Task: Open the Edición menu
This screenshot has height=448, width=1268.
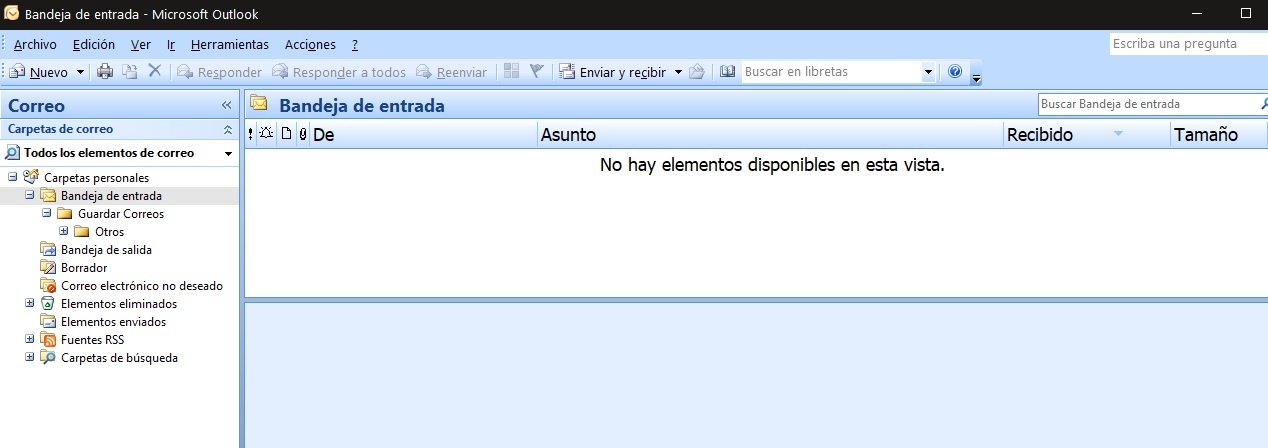Action: tap(94, 45)
